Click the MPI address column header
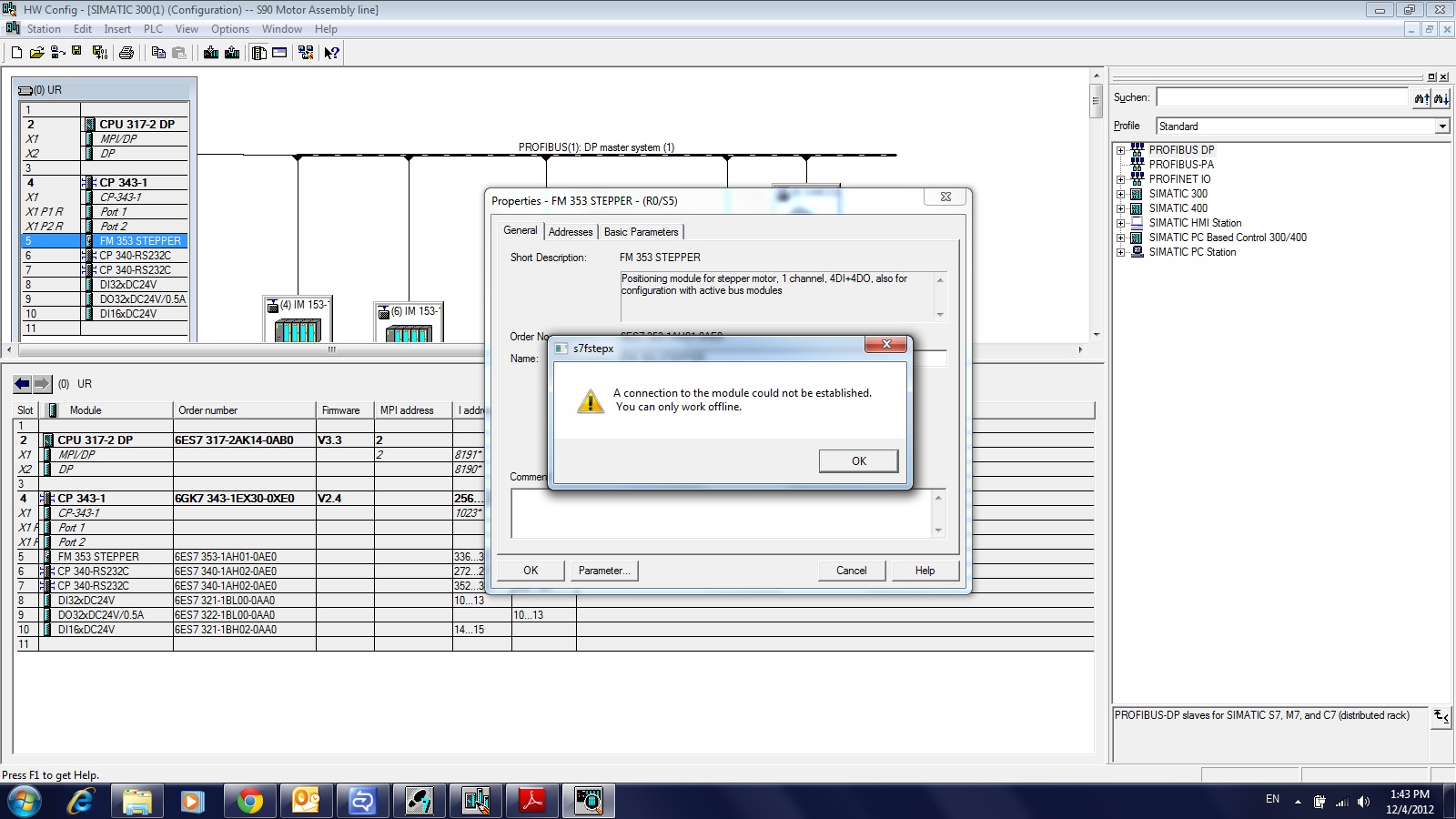The image size is (1456, 819). [x=413, y=410]
